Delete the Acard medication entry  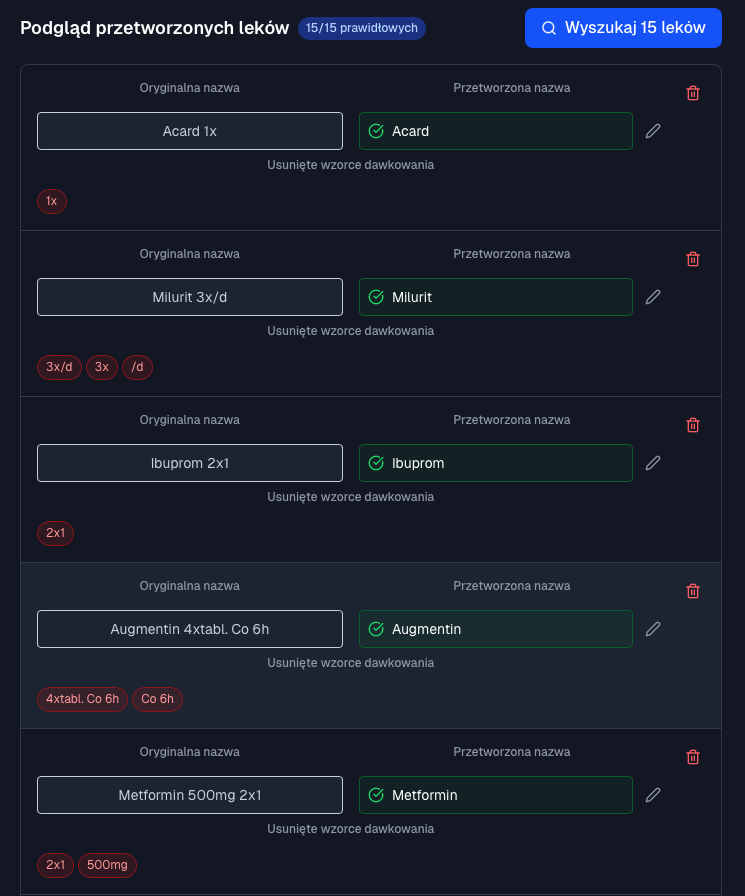[693, 93]
